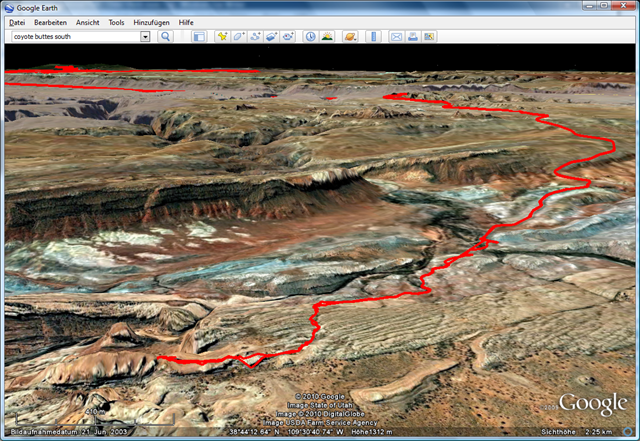Viewport: 640px width, 441px height.
Task: Open the Hilfe menu
Action: coord(186,21)
